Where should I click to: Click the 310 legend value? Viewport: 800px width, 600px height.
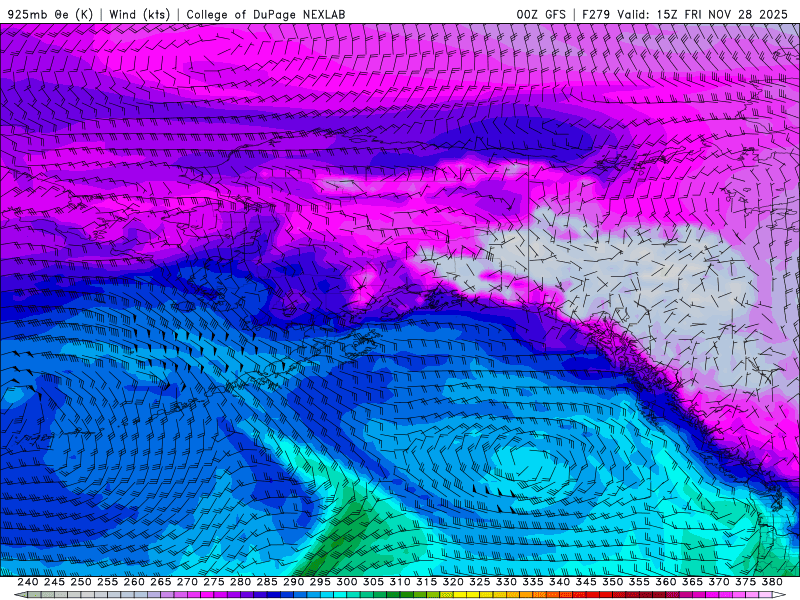(399, 582)
